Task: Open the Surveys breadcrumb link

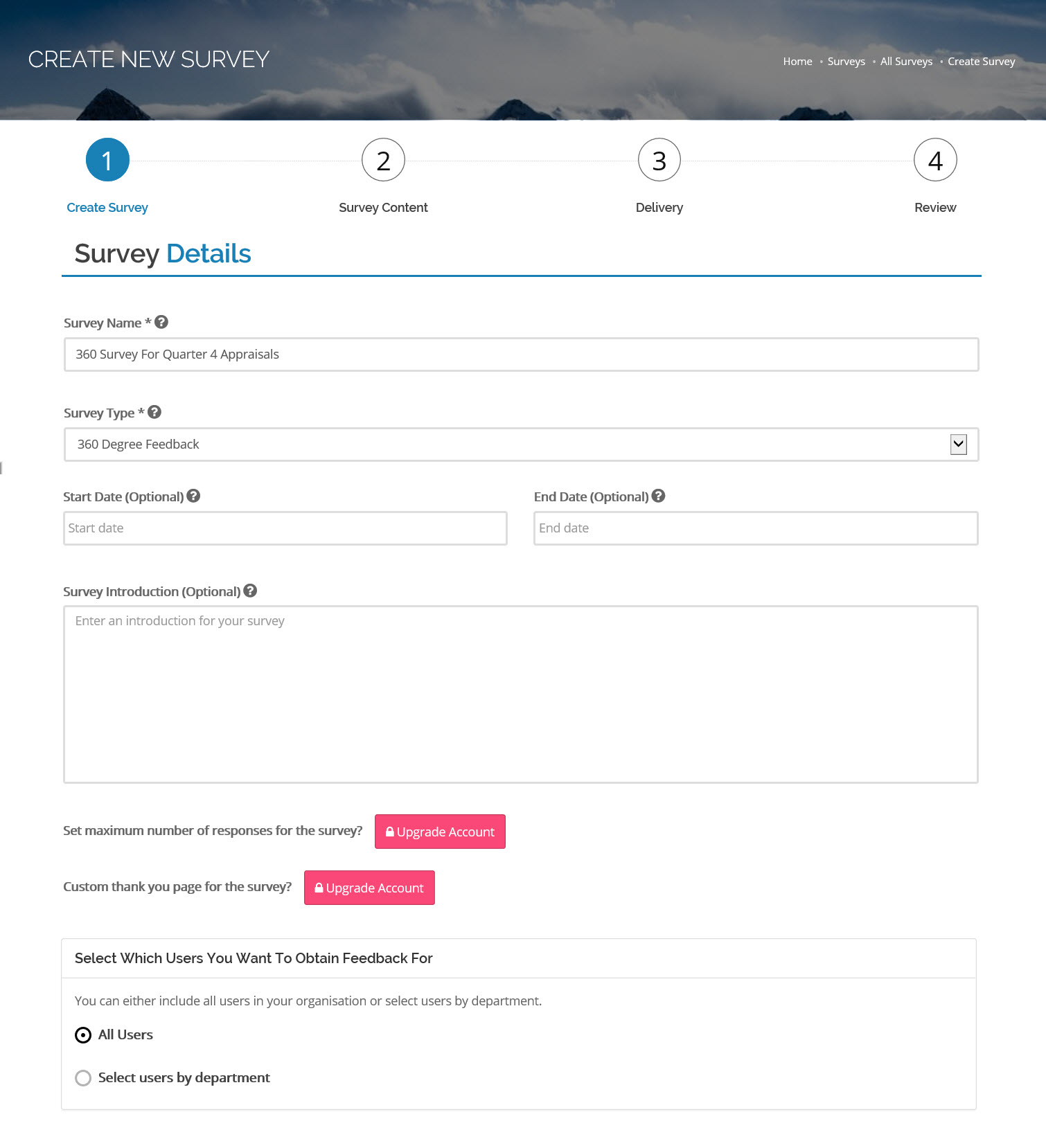Action: [x=846, y=61]
